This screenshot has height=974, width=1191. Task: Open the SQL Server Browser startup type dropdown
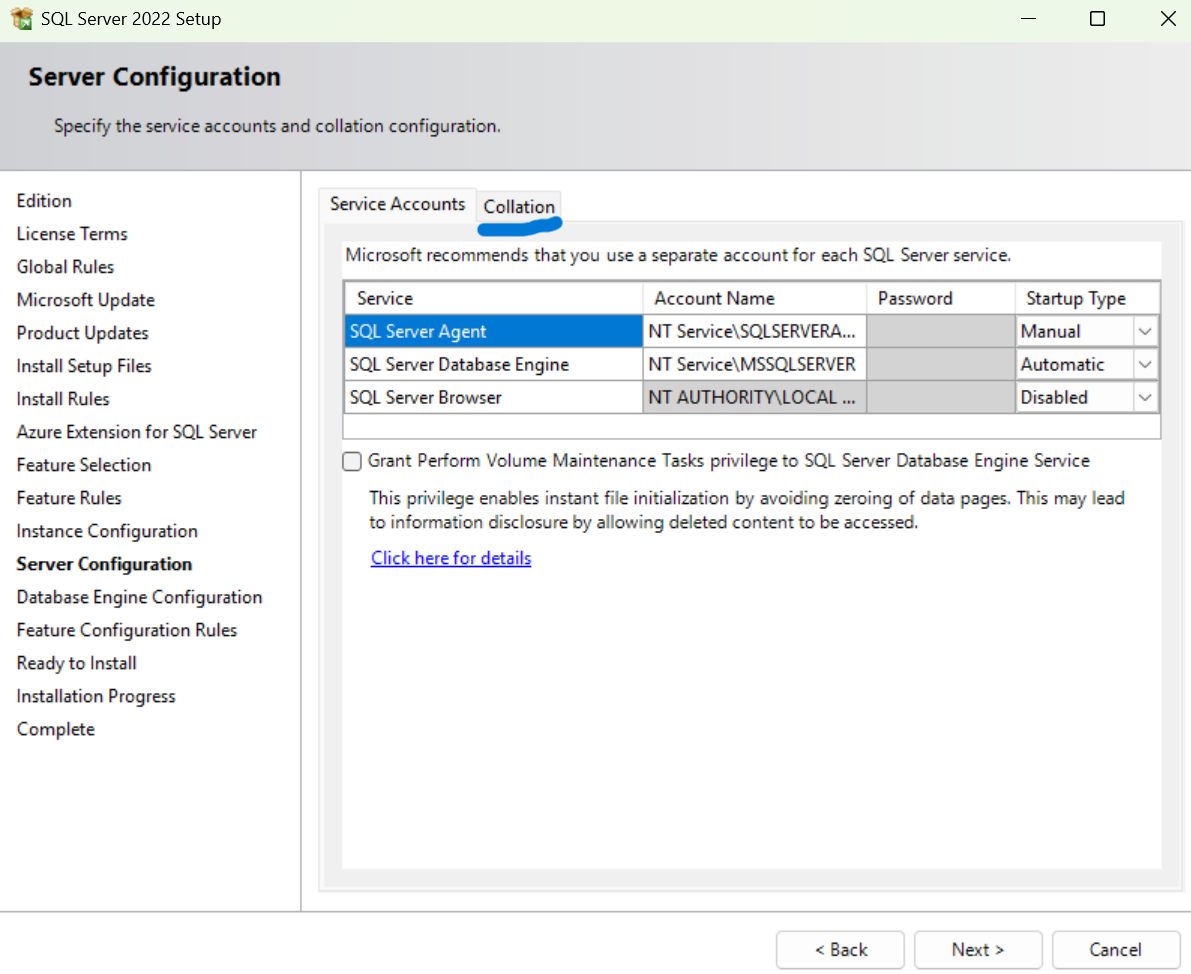coord(1146,397)
